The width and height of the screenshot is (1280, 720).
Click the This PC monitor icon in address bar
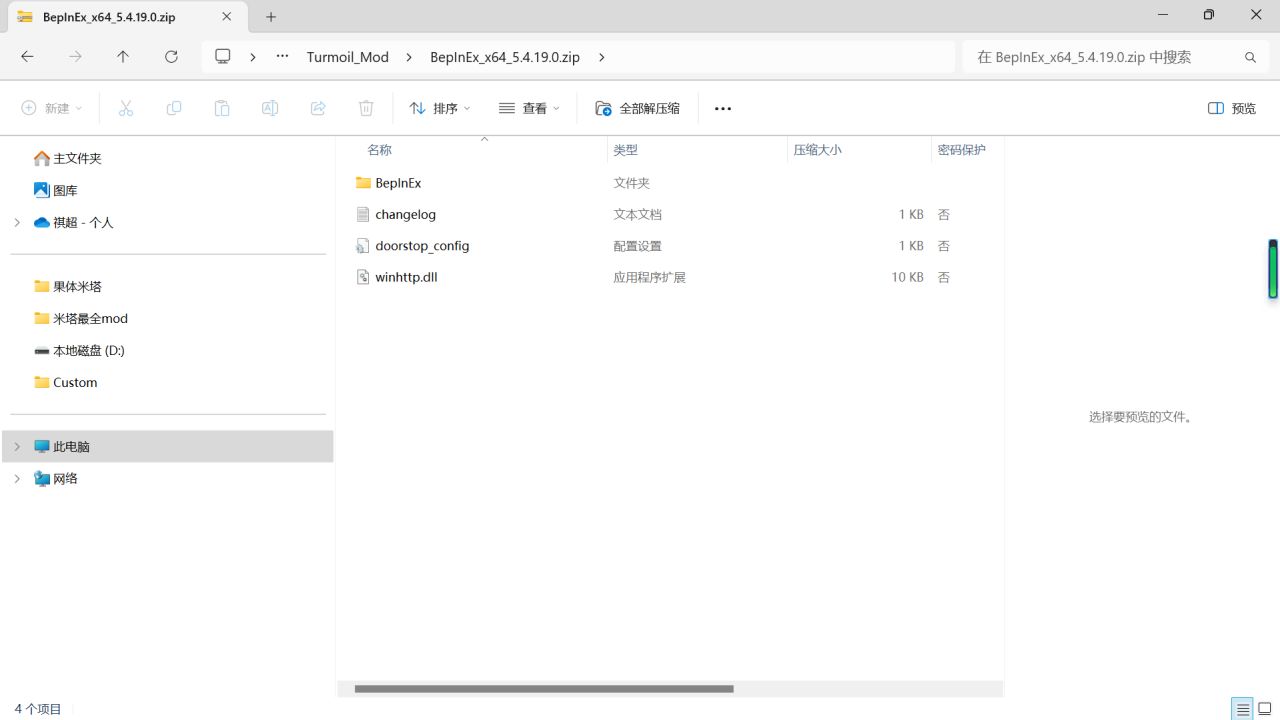223,57
